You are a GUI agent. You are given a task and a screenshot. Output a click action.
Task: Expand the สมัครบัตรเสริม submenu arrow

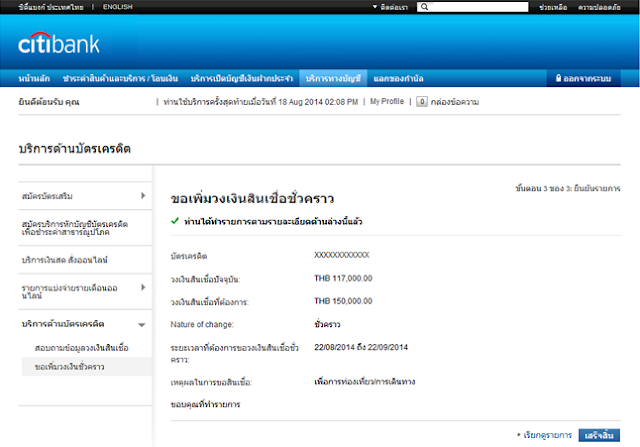pos(143,196)
